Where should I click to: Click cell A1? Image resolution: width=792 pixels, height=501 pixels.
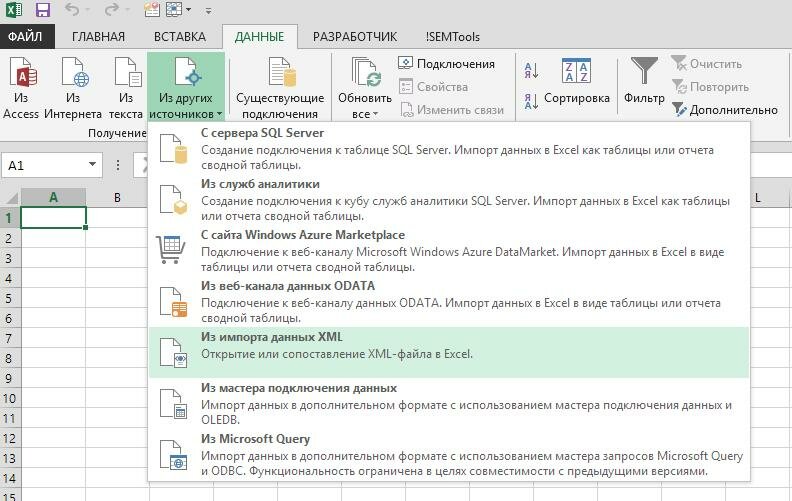tap(54, 218)
